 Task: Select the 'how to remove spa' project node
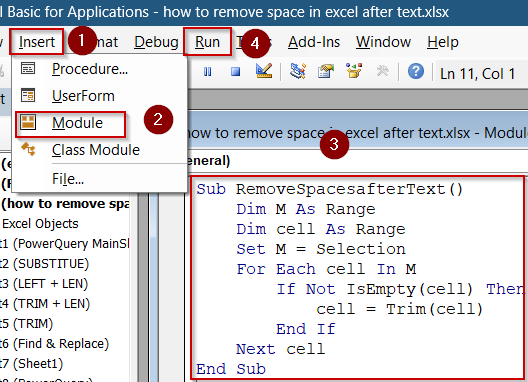click(x=65, y=203)
